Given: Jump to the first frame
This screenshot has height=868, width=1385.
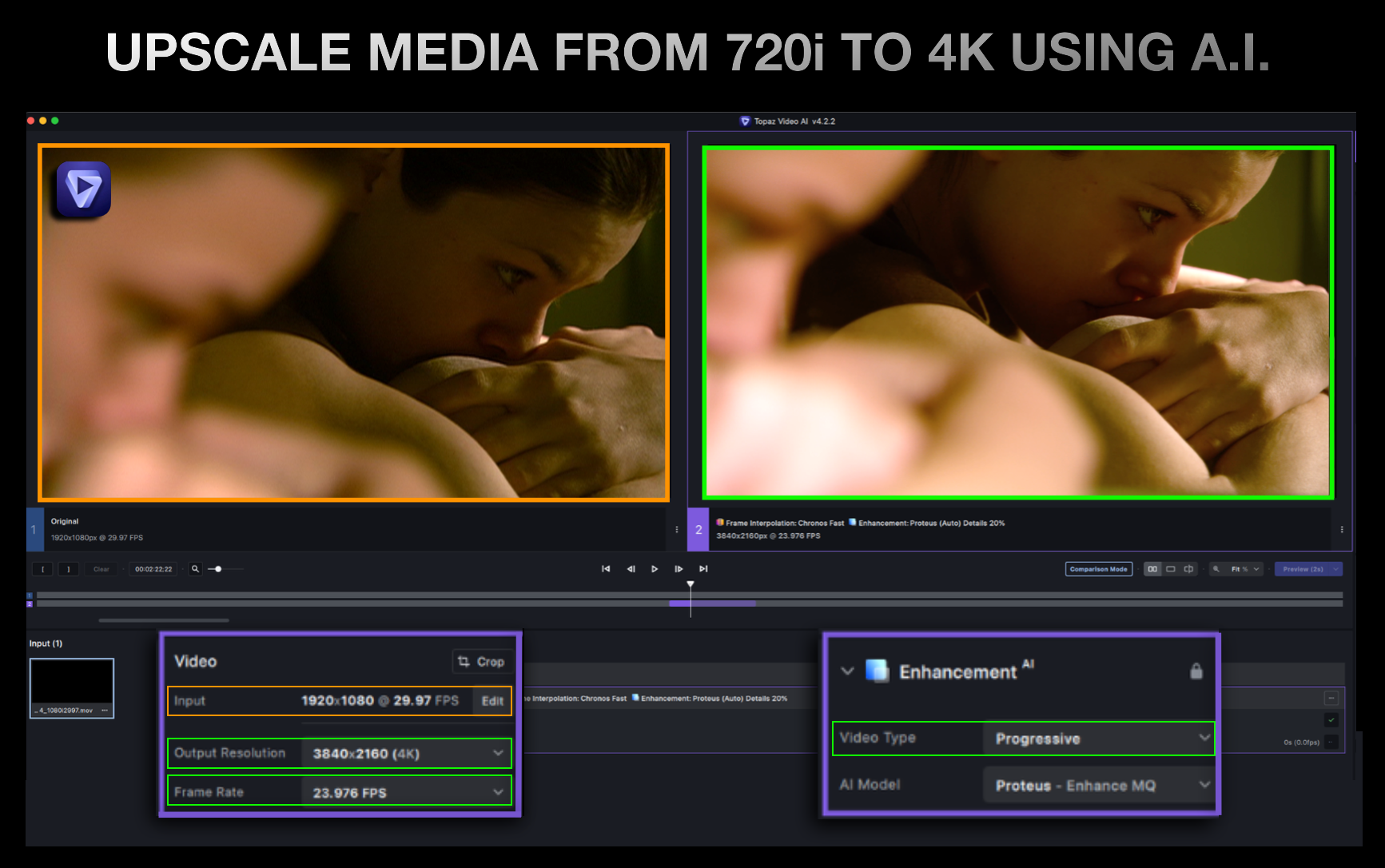Looking at the screenshot, I should (x=606, y=569).
